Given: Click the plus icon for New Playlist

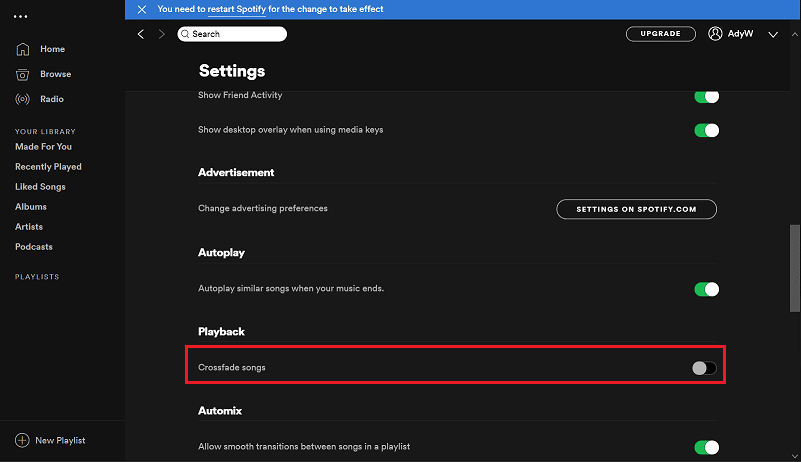Looking at the screenshot, I should (x=22, y=440).
